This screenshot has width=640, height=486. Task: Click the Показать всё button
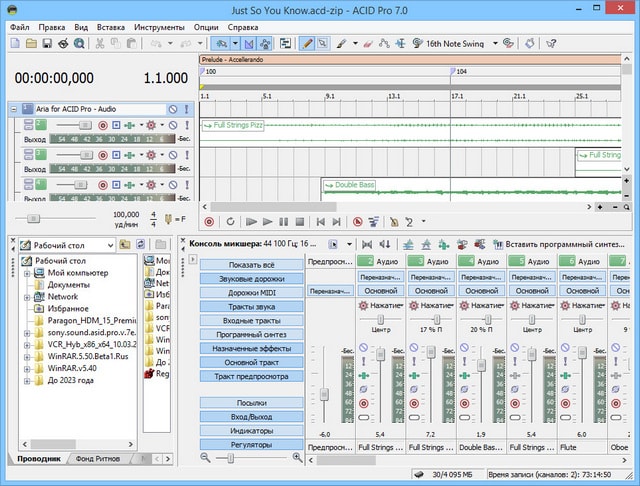pyautogui.click(x=252, y=264)
